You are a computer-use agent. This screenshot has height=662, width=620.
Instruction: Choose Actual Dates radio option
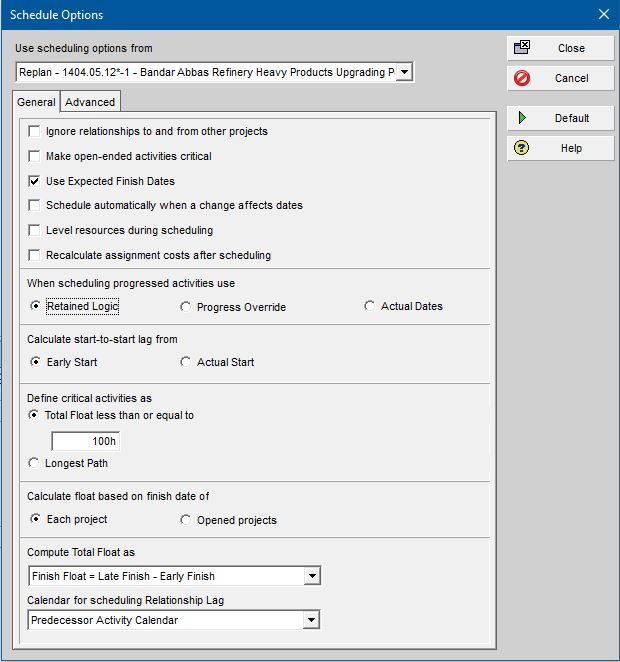pyautogui.click(x=370, y=306)
